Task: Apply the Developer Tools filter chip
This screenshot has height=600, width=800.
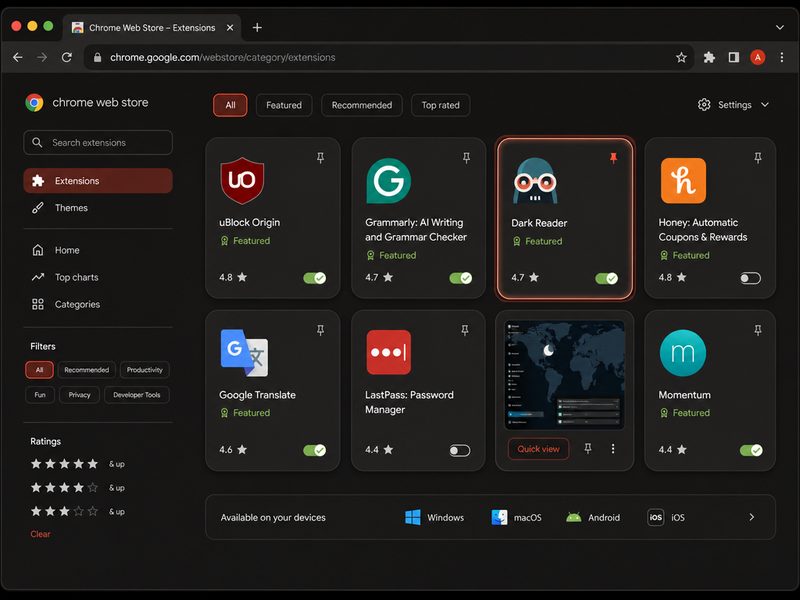Action: tap(137, 395)
